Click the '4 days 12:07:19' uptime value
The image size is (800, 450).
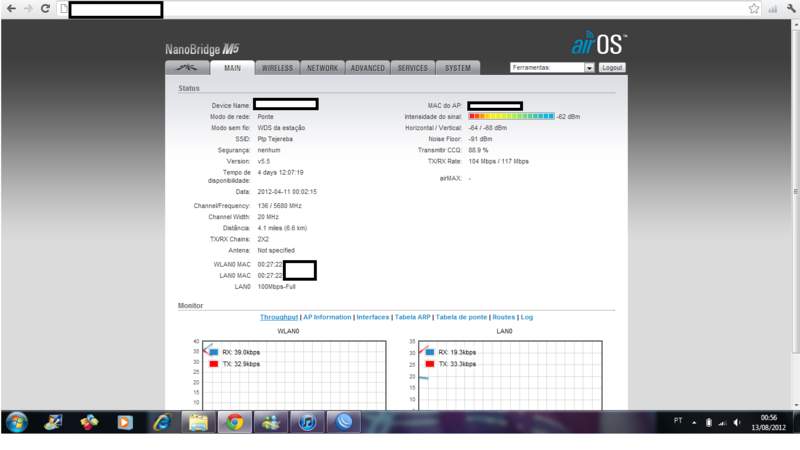[x=280, y=173]
